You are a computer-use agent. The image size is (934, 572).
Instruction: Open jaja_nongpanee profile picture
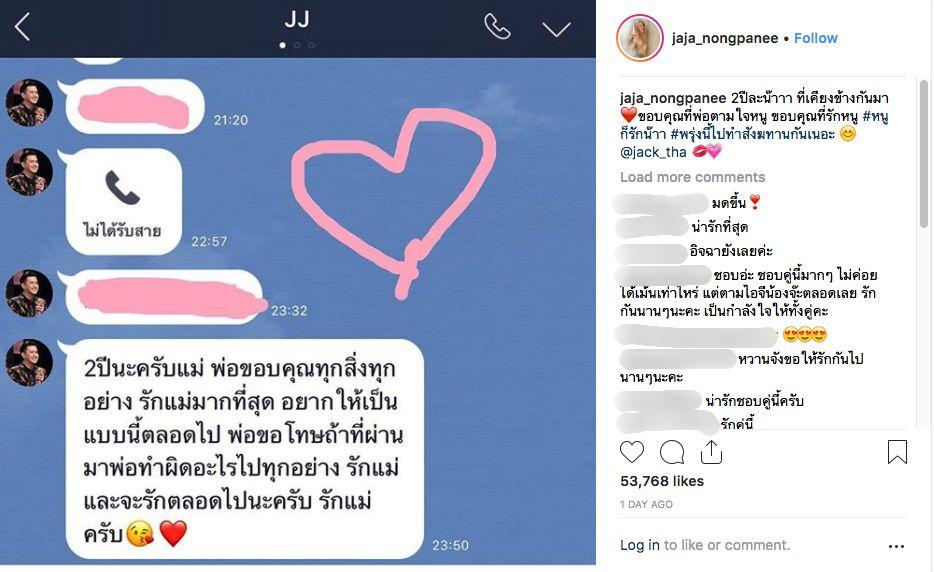(x=640, y=38)
